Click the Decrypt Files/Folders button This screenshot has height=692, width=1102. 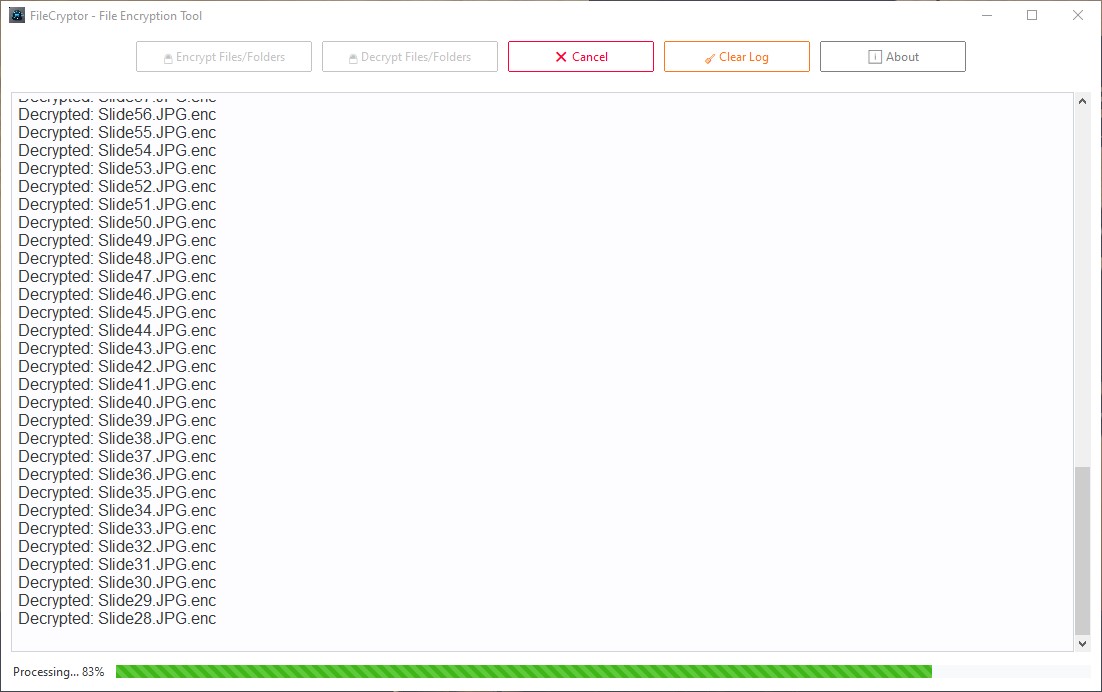[x=410, y=57]
